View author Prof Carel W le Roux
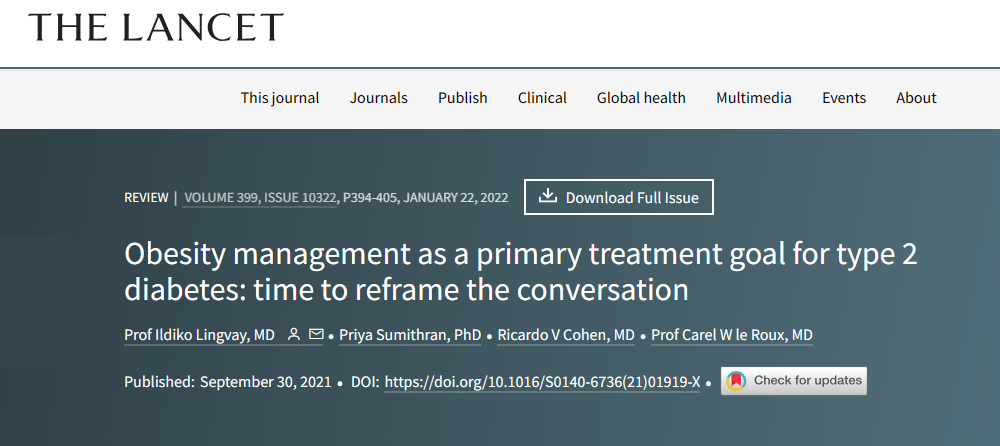This screenshot has height=446, width=1000. pyautogui.click(x=731, y=335)
